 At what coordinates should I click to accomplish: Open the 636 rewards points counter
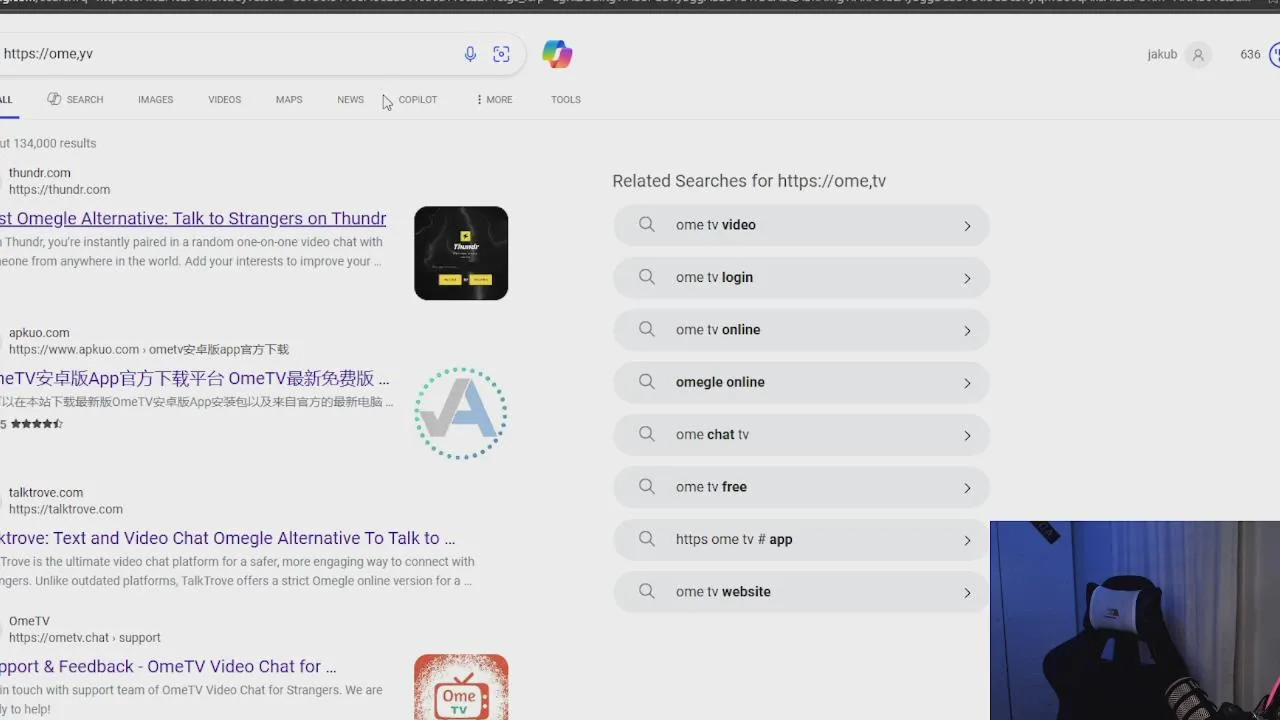(1259, 55)
